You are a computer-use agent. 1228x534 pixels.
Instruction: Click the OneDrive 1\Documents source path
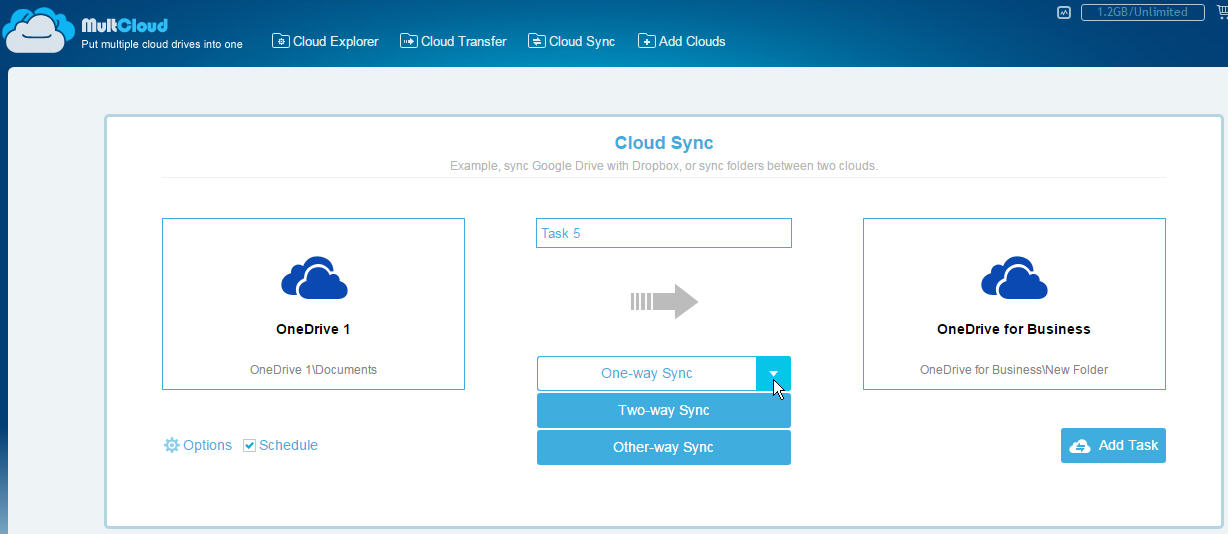[313, 369]
